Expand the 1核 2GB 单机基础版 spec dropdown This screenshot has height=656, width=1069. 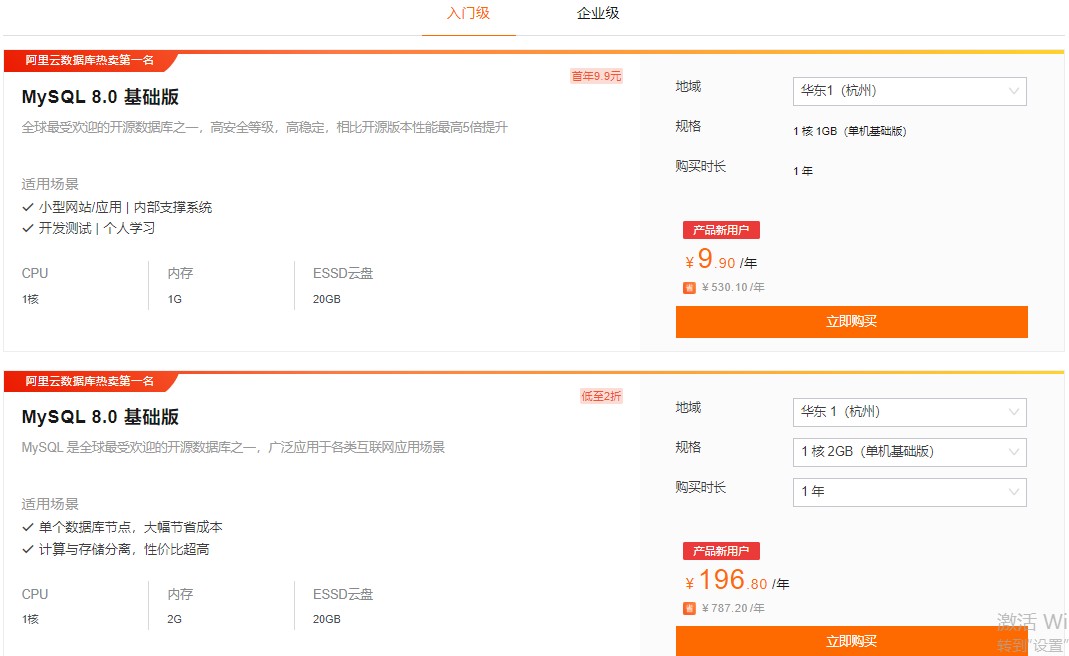908,452
